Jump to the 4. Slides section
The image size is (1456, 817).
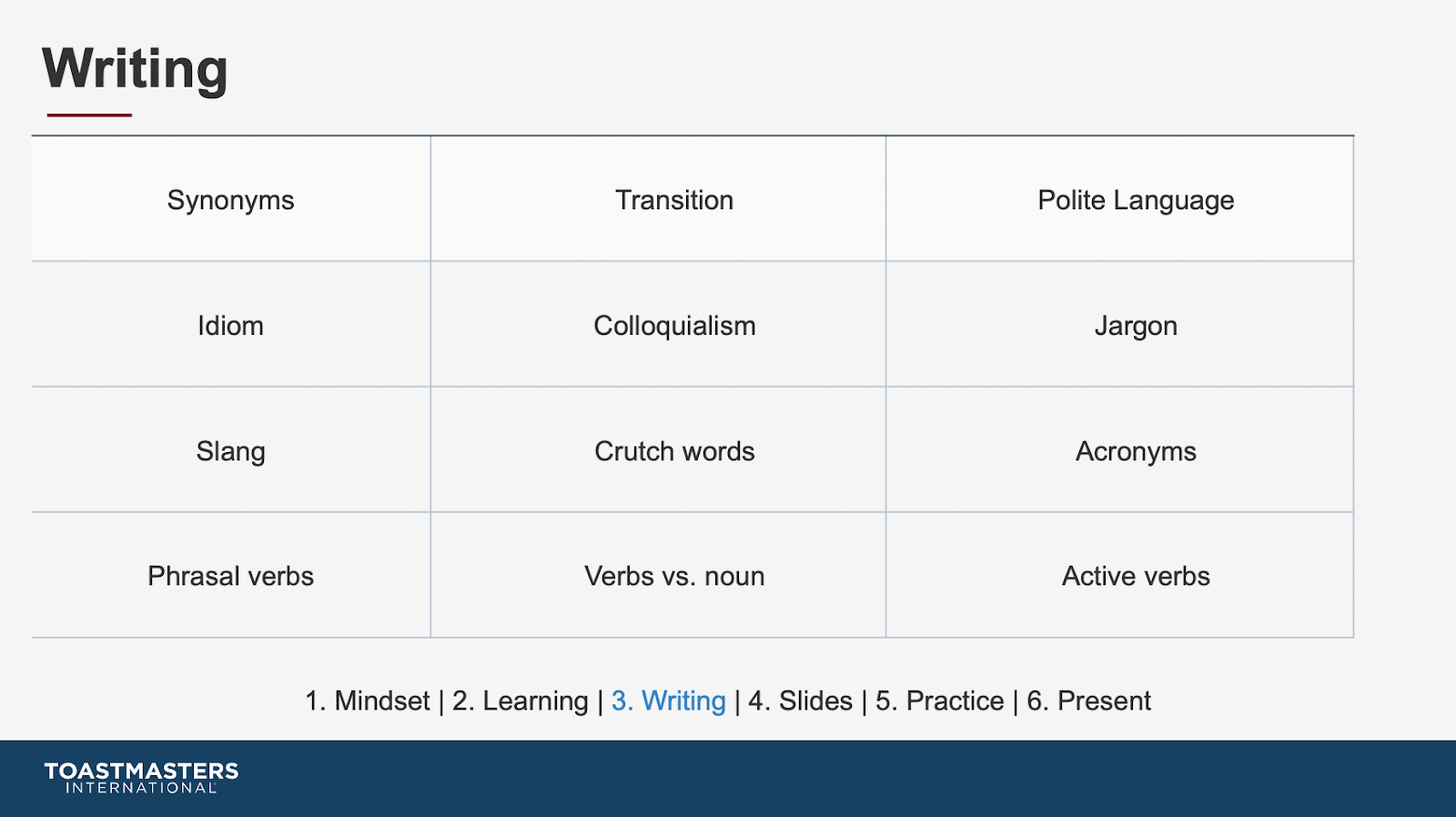click(x=801, y=701)
